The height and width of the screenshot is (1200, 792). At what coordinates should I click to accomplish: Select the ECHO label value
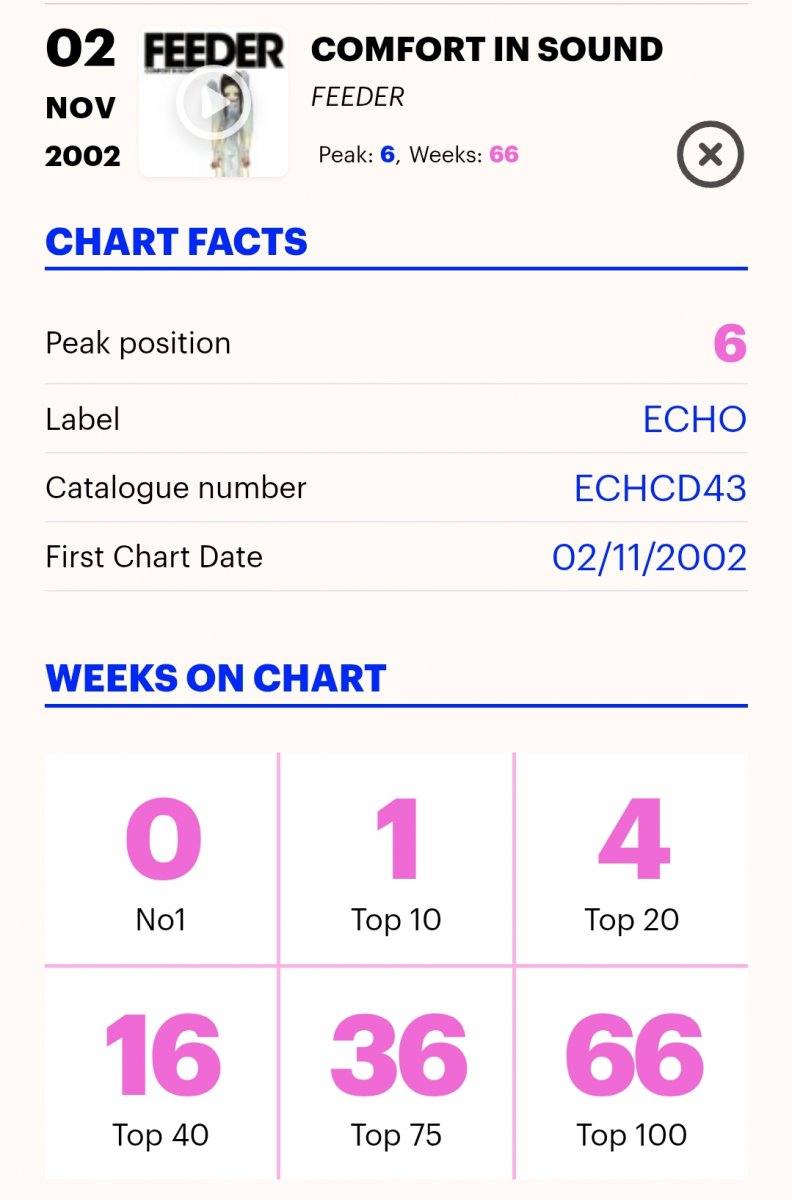[695, 419]
